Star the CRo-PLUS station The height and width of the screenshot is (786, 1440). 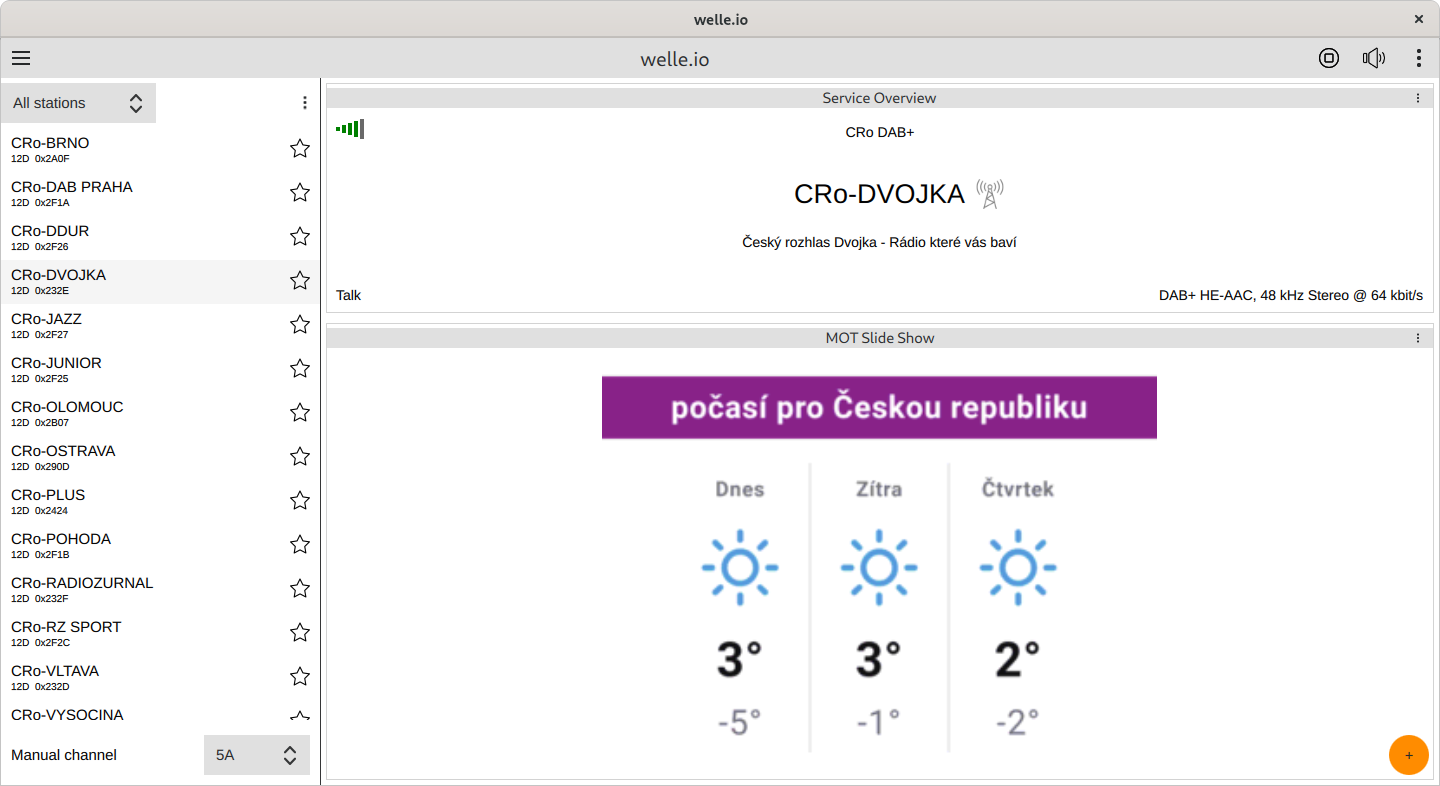click(x=300, y=500)
